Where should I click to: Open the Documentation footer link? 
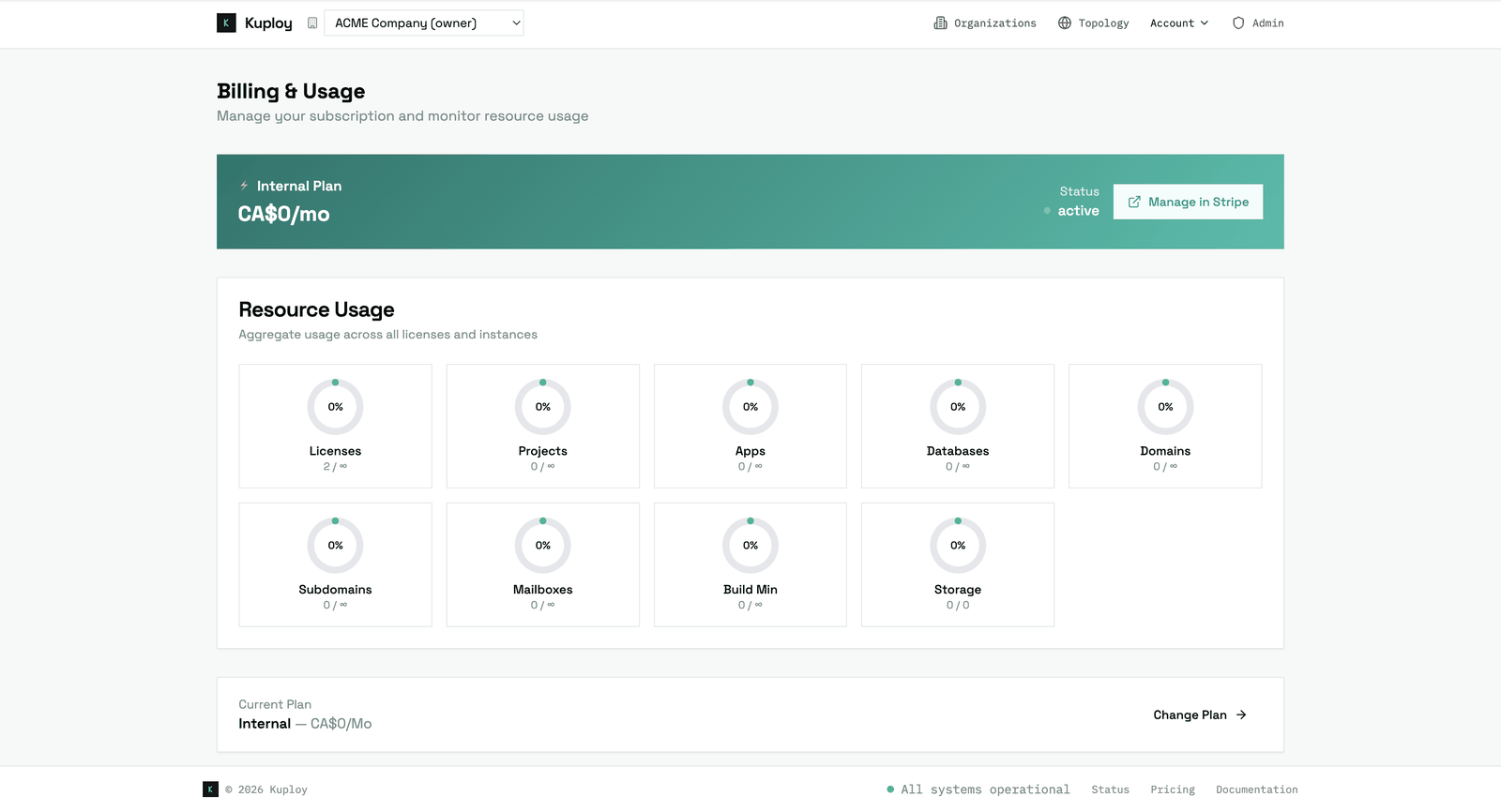1257,789
